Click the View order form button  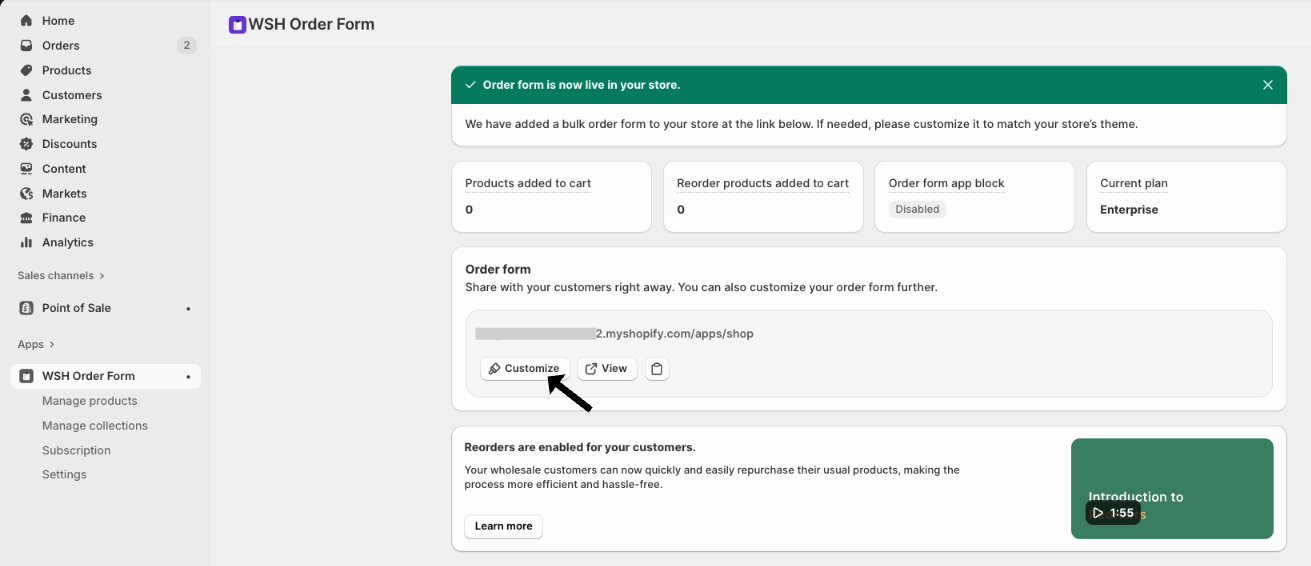606,369
